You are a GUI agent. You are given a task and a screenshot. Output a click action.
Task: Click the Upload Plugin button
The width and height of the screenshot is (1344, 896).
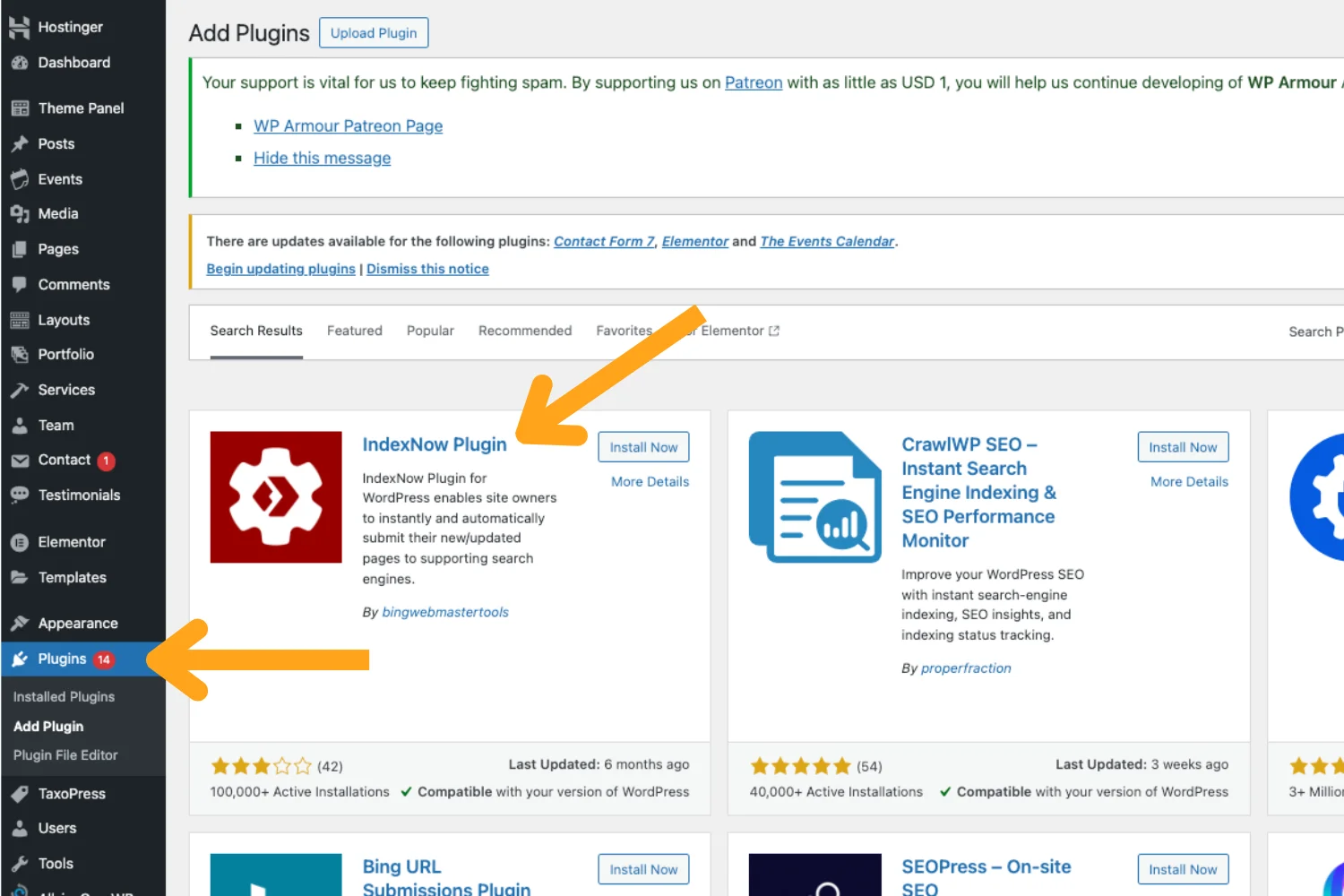coord(374,32)
